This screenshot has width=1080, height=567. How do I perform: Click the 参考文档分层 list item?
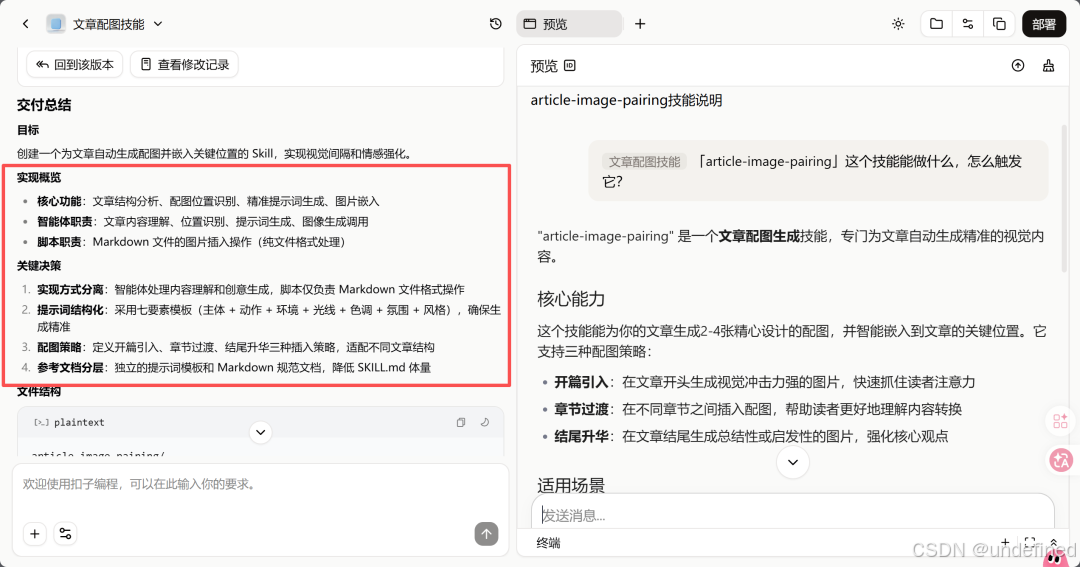click(233, 367)
